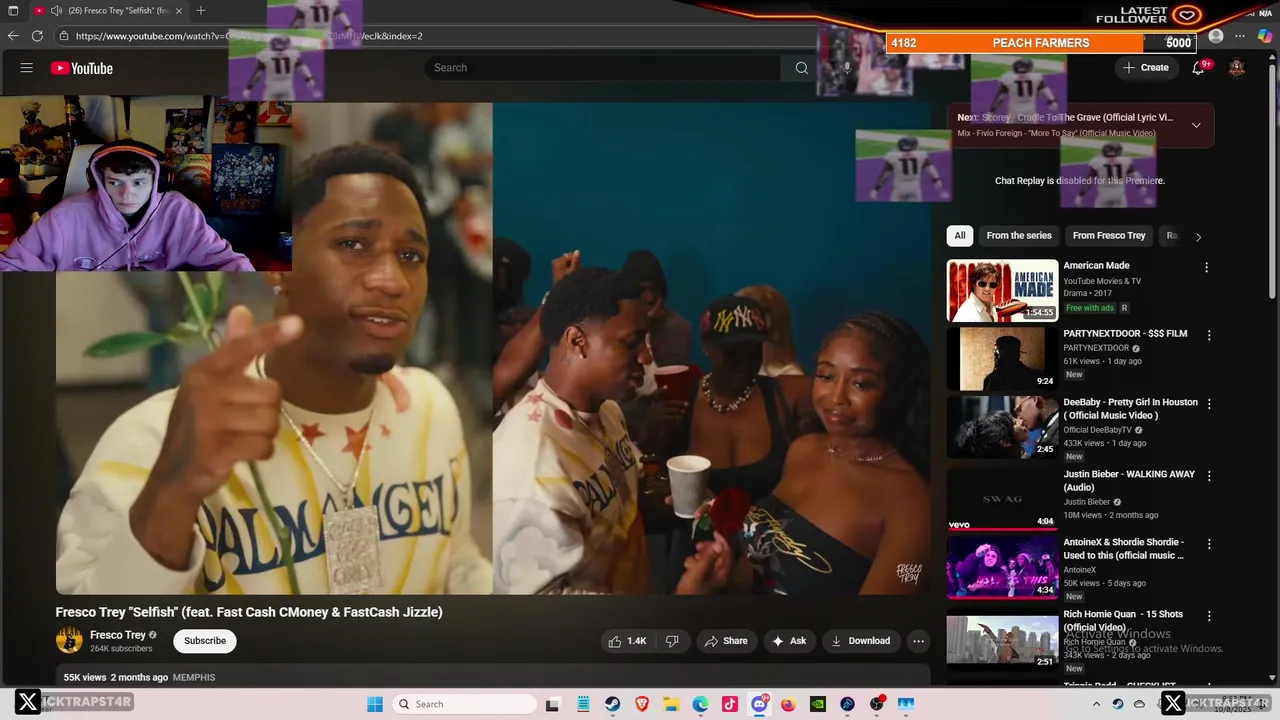
Task: Go to the YouTube home logo
Action: click(82, 68)
